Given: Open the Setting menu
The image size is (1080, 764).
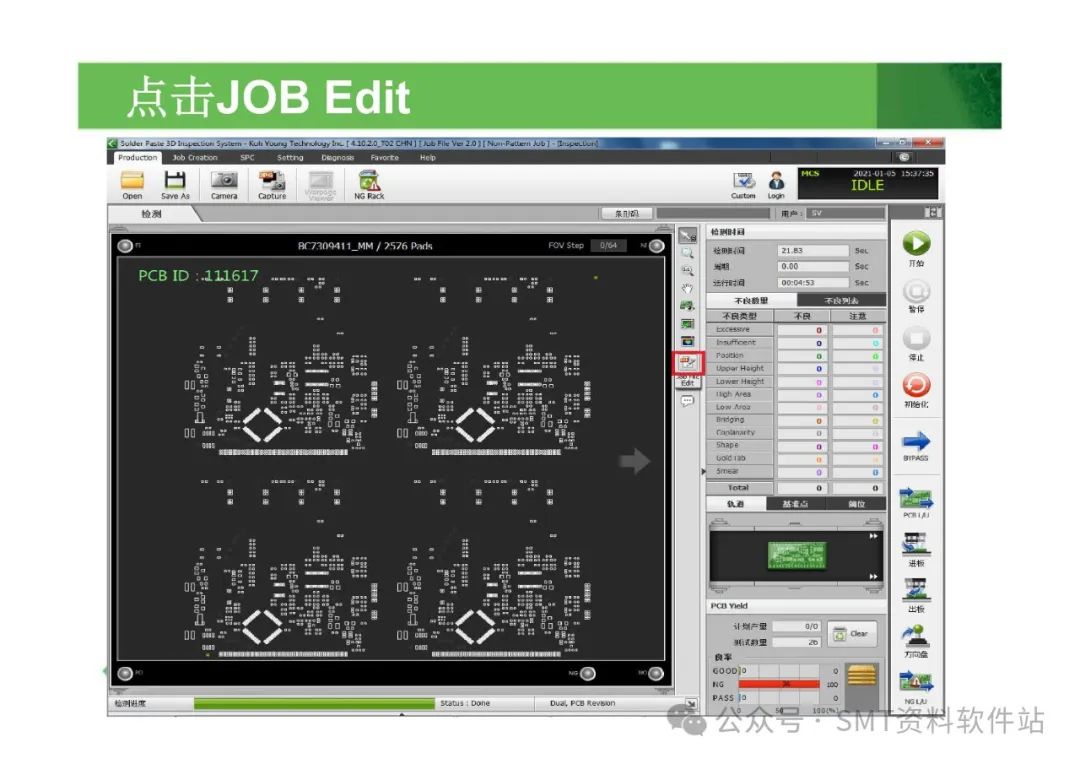Looking at the screenshot, I should [x=290, y=158].
